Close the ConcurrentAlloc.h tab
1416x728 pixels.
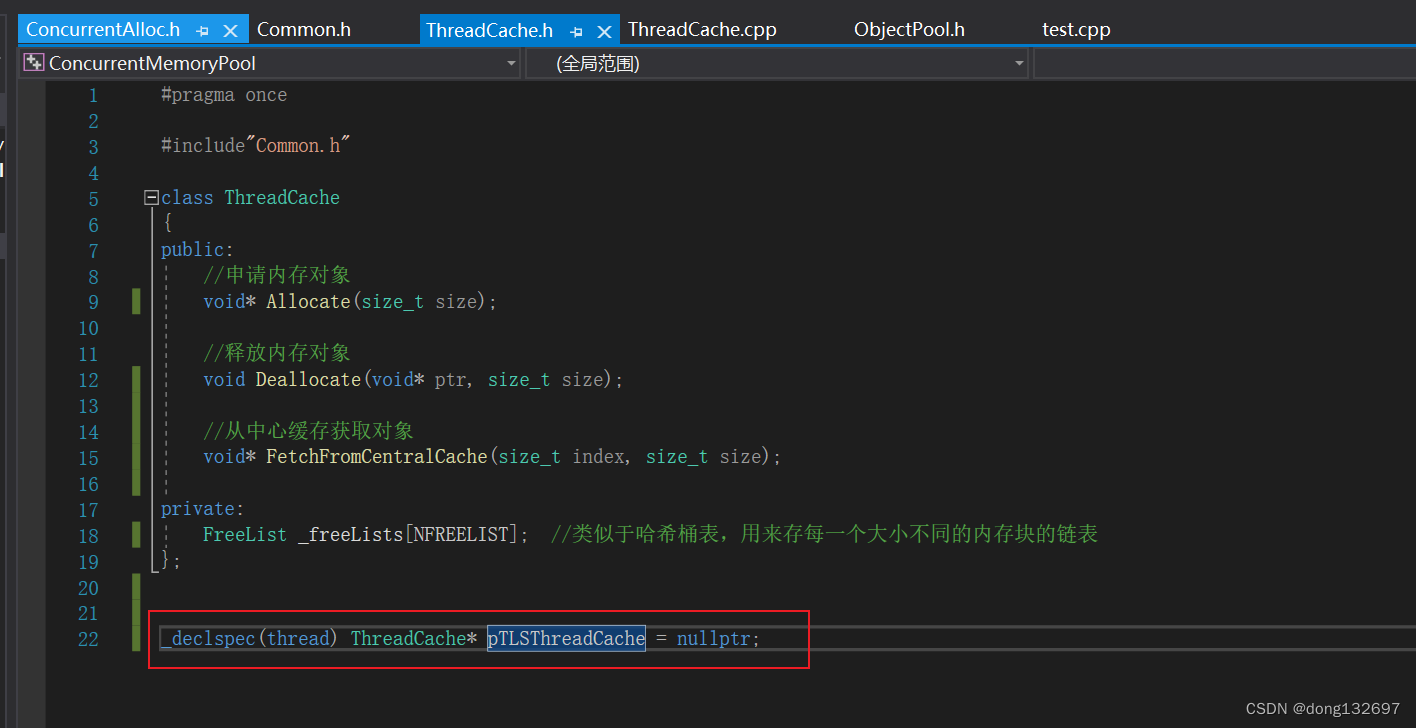click(x=230, y=31)
